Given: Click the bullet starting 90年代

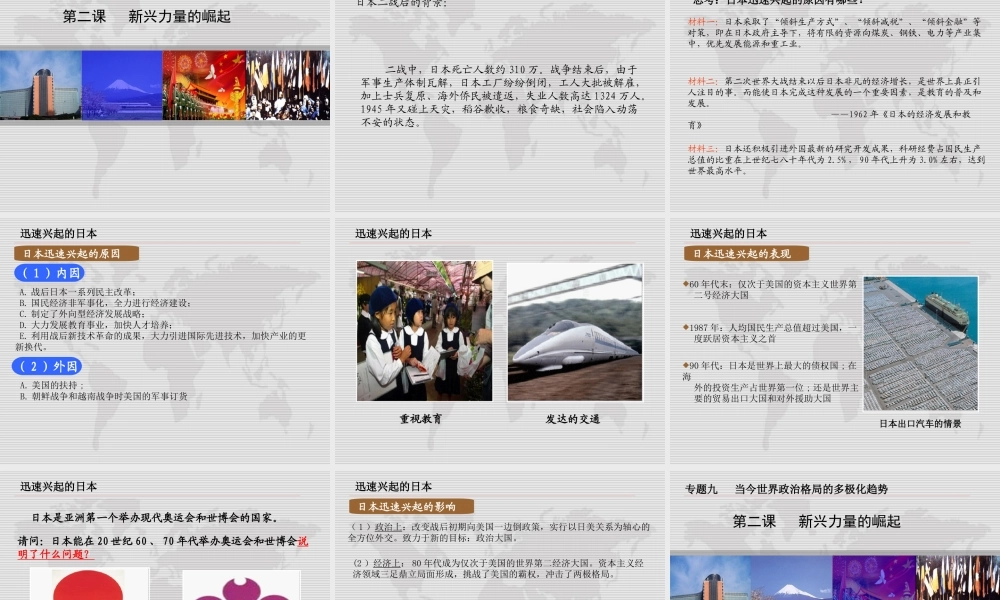Looking at the screenshot, I should [x=770, y=382].
